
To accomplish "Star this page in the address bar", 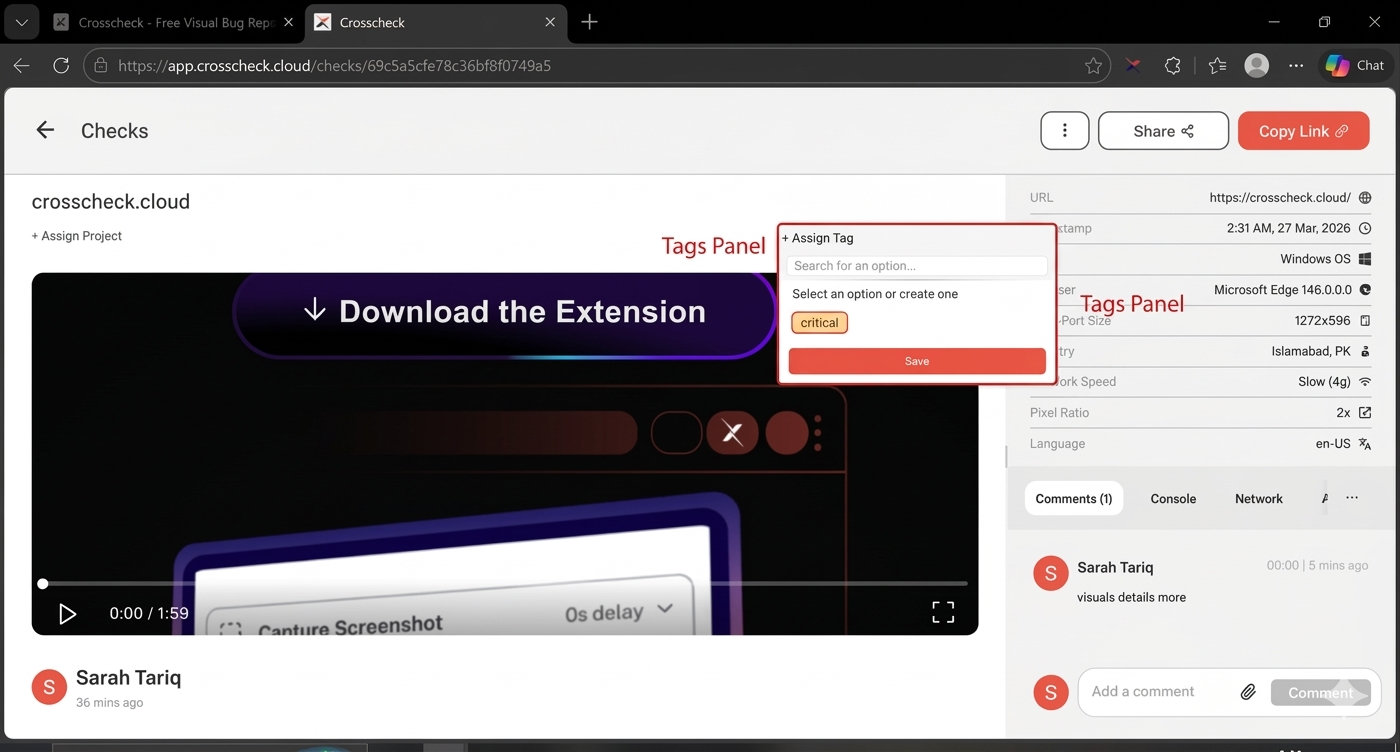I will click(1093, 65).
